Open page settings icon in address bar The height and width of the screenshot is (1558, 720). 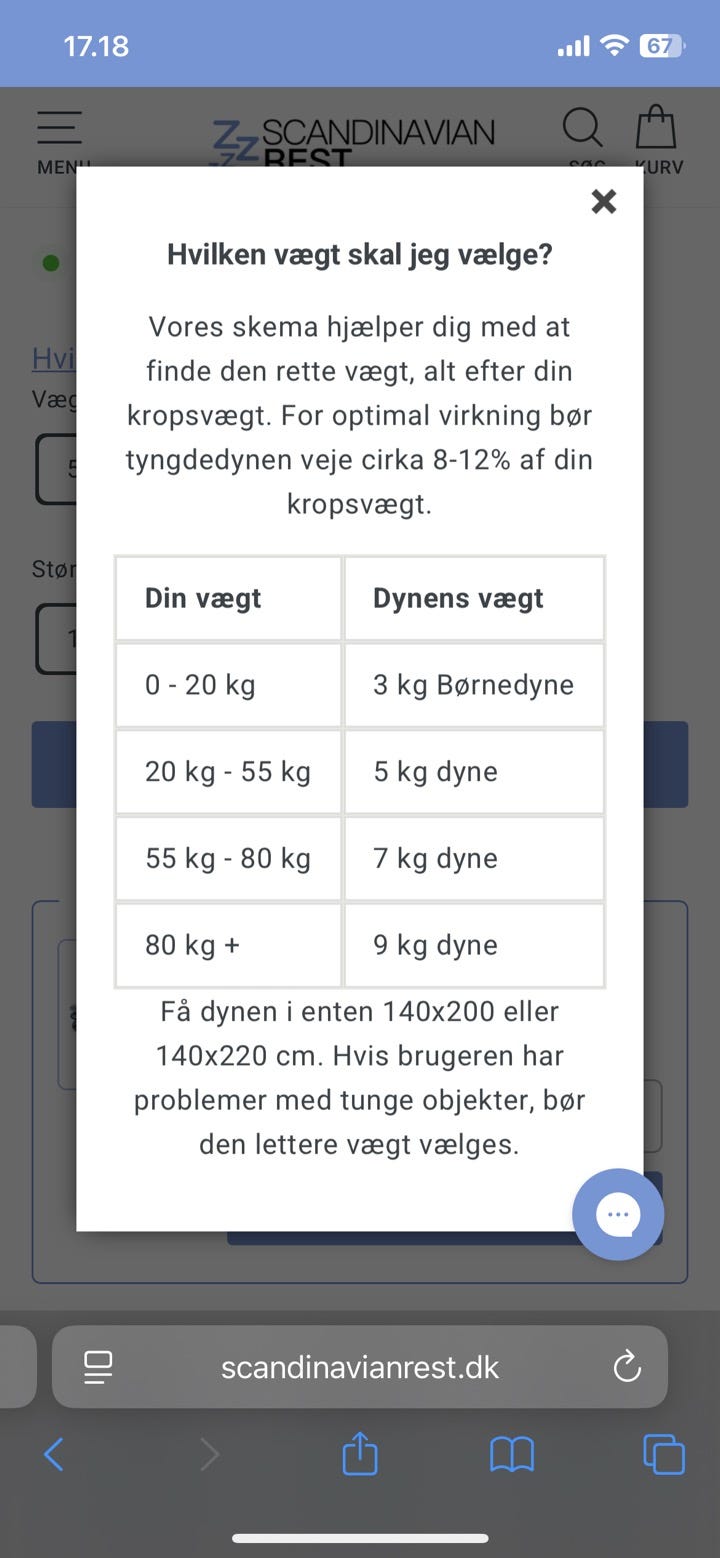tap(98, 1366)
